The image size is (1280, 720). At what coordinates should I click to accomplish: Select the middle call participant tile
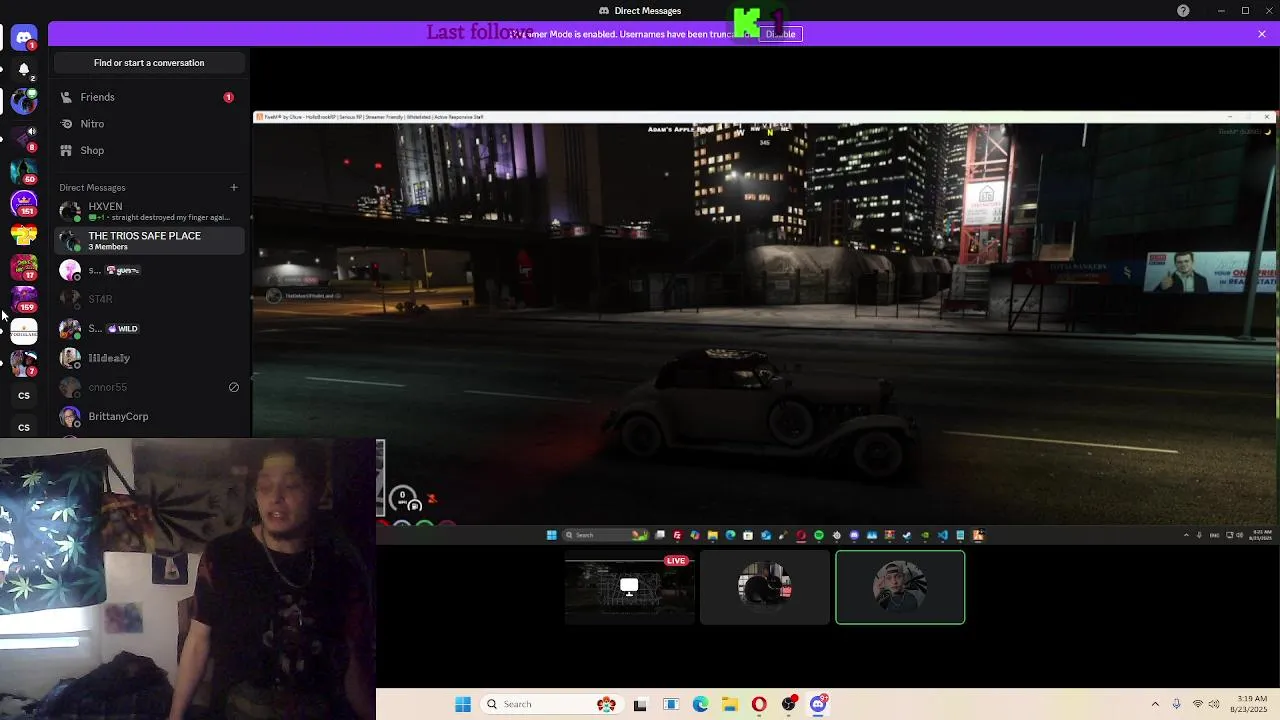(765, 588)
